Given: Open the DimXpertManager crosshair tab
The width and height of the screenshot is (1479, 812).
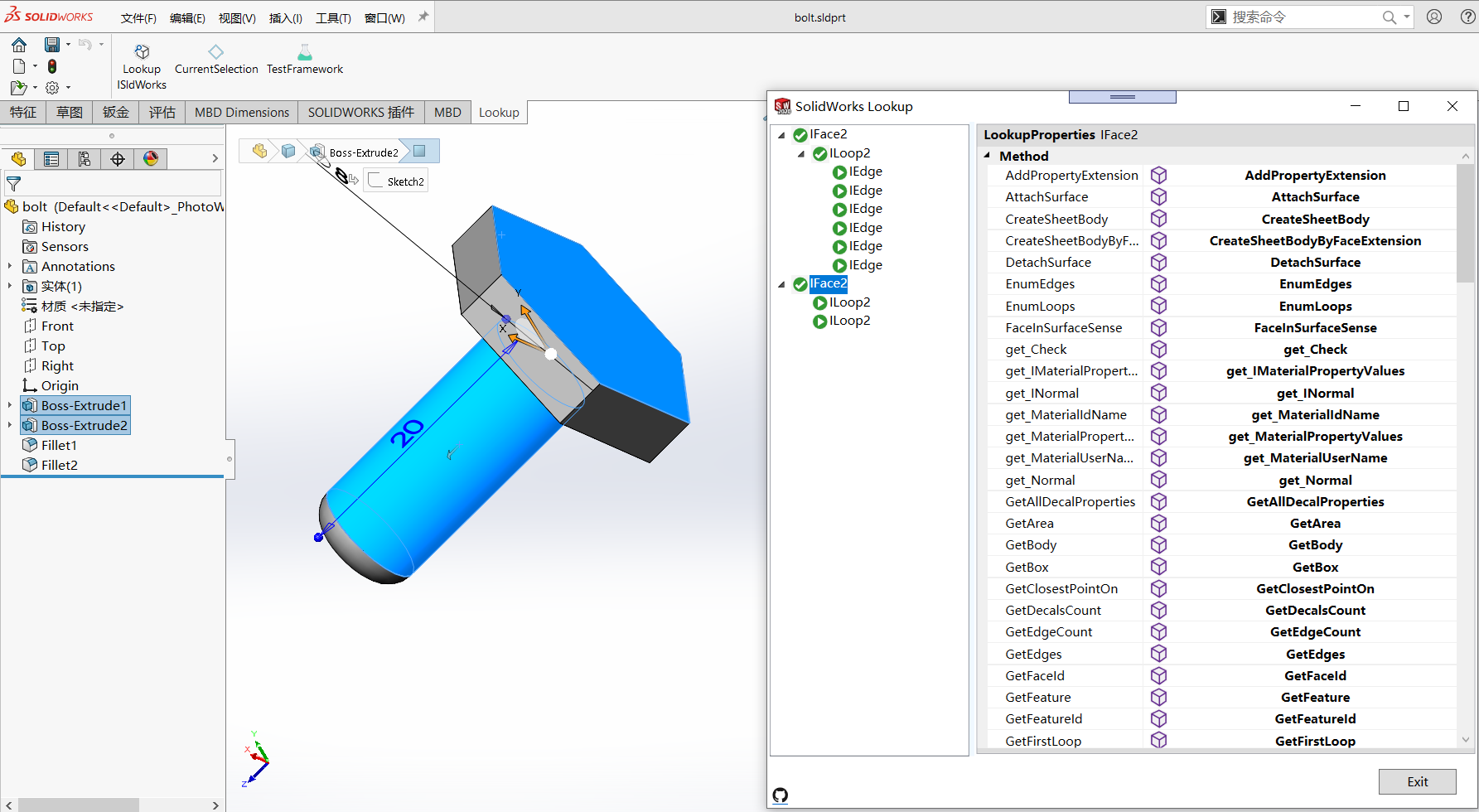Looking at the screenshot, I should coord(118,159).
